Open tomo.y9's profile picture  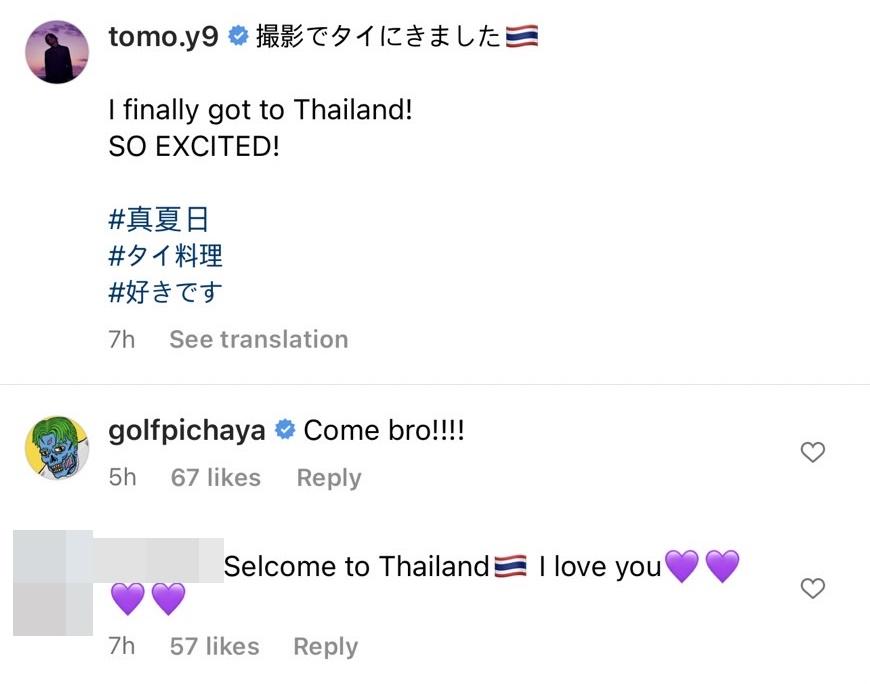coord(57,52)
